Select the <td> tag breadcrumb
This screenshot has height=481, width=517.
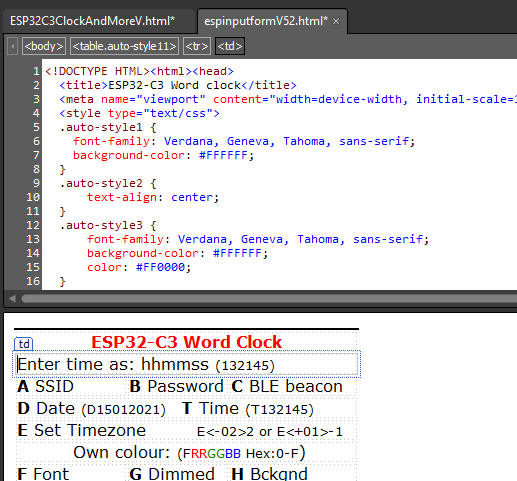[230, 46]
